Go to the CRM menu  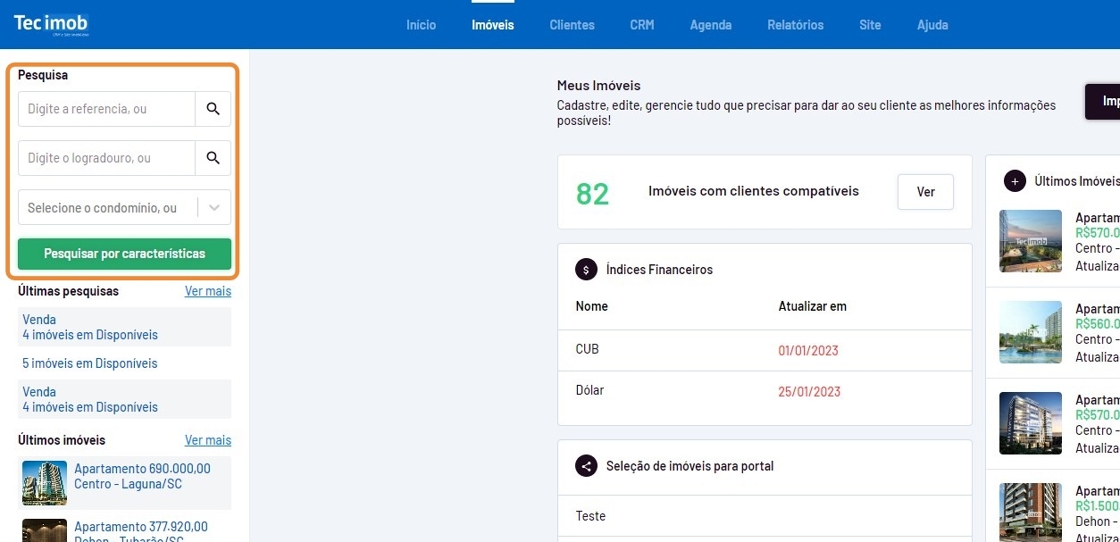click(x=642, y=25)
